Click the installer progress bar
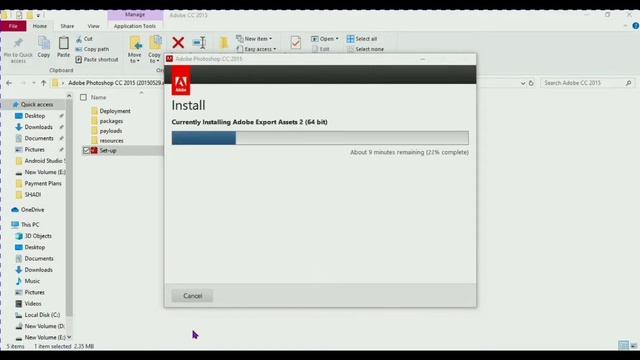This screenshot has width=640, height=360. coord(320,138)
